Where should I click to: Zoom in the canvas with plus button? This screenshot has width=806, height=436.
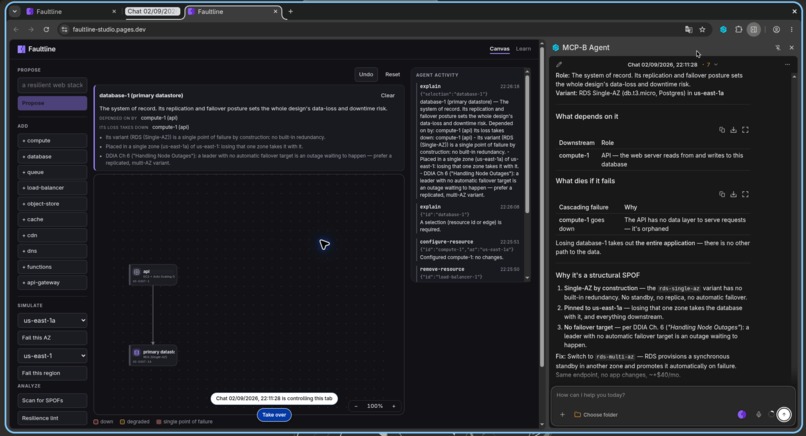(394, 406)
